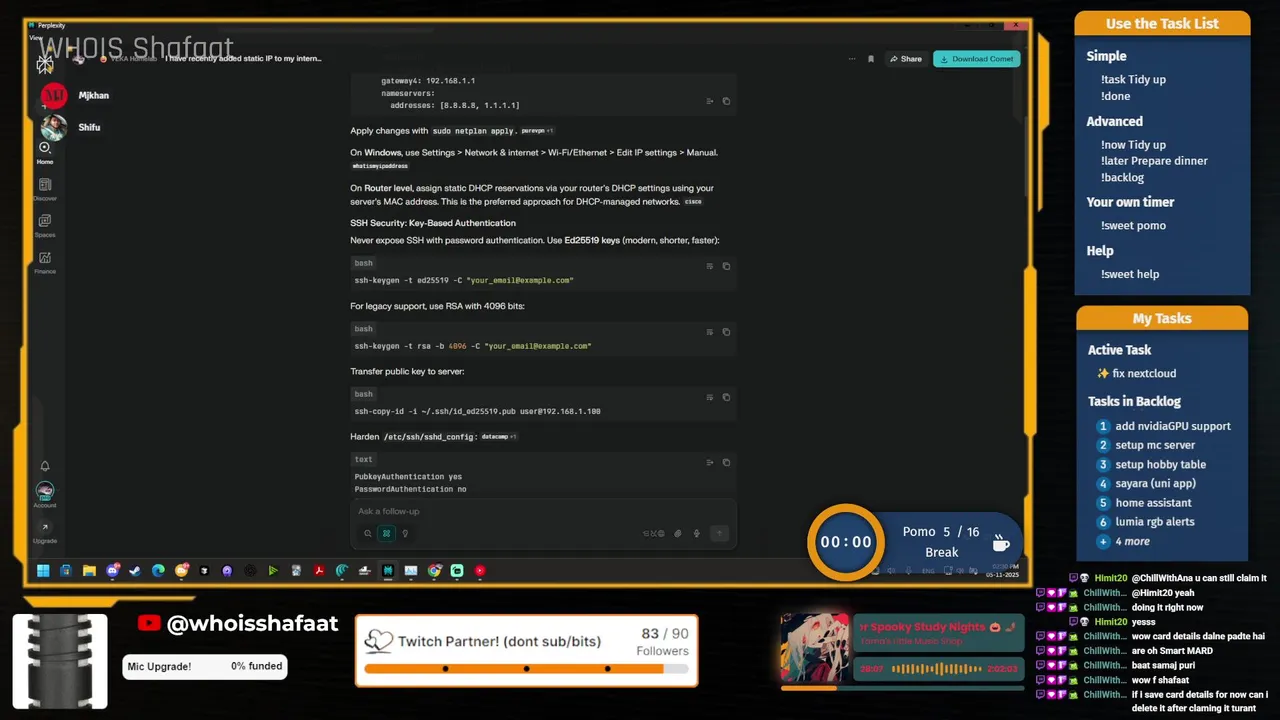Toggle line wrap on rsa 4096 code block
Viewport: 1280px width, 720px height.
coord(710,332)
